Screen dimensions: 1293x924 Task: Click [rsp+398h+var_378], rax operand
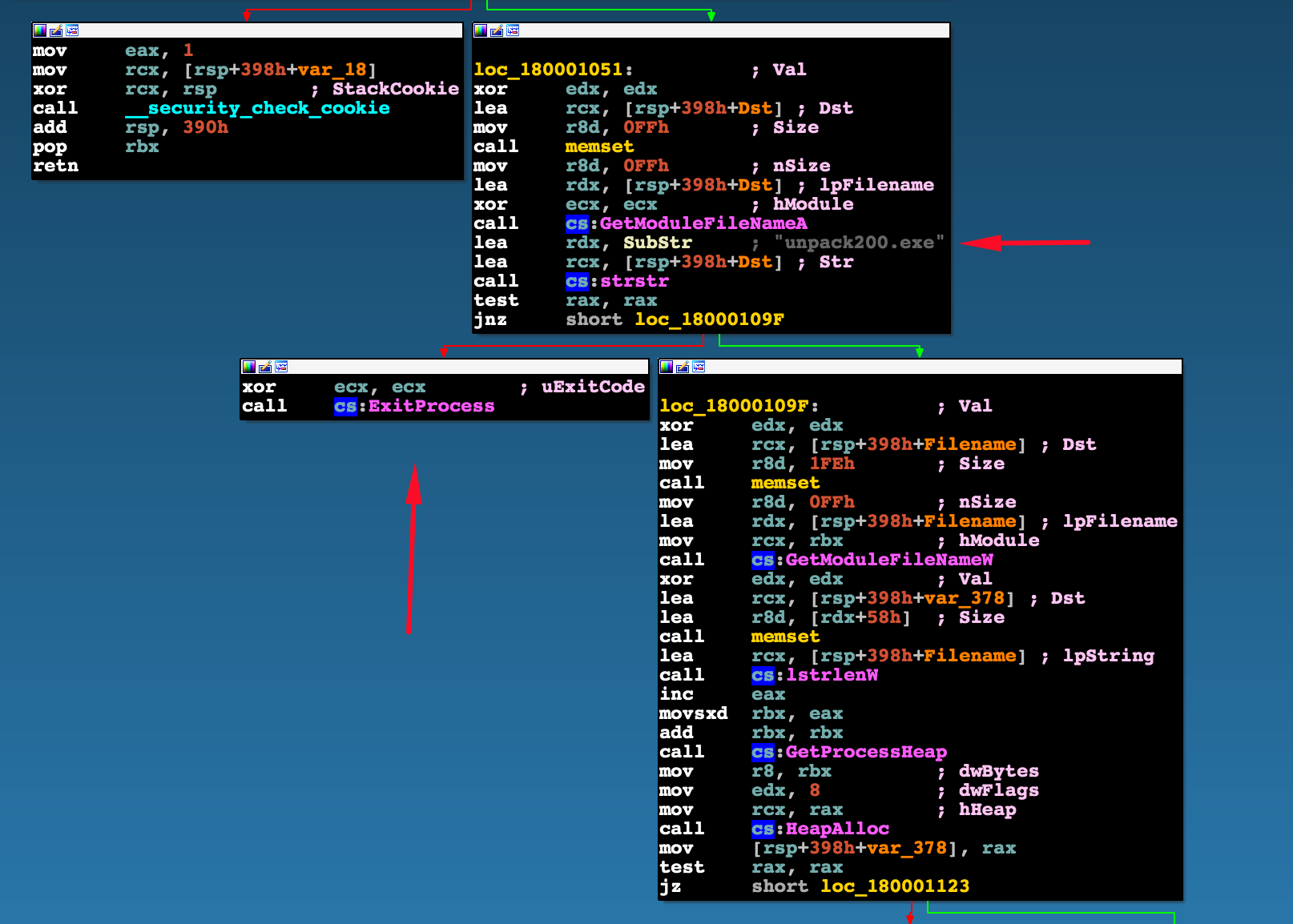click(x=884, y=848)
